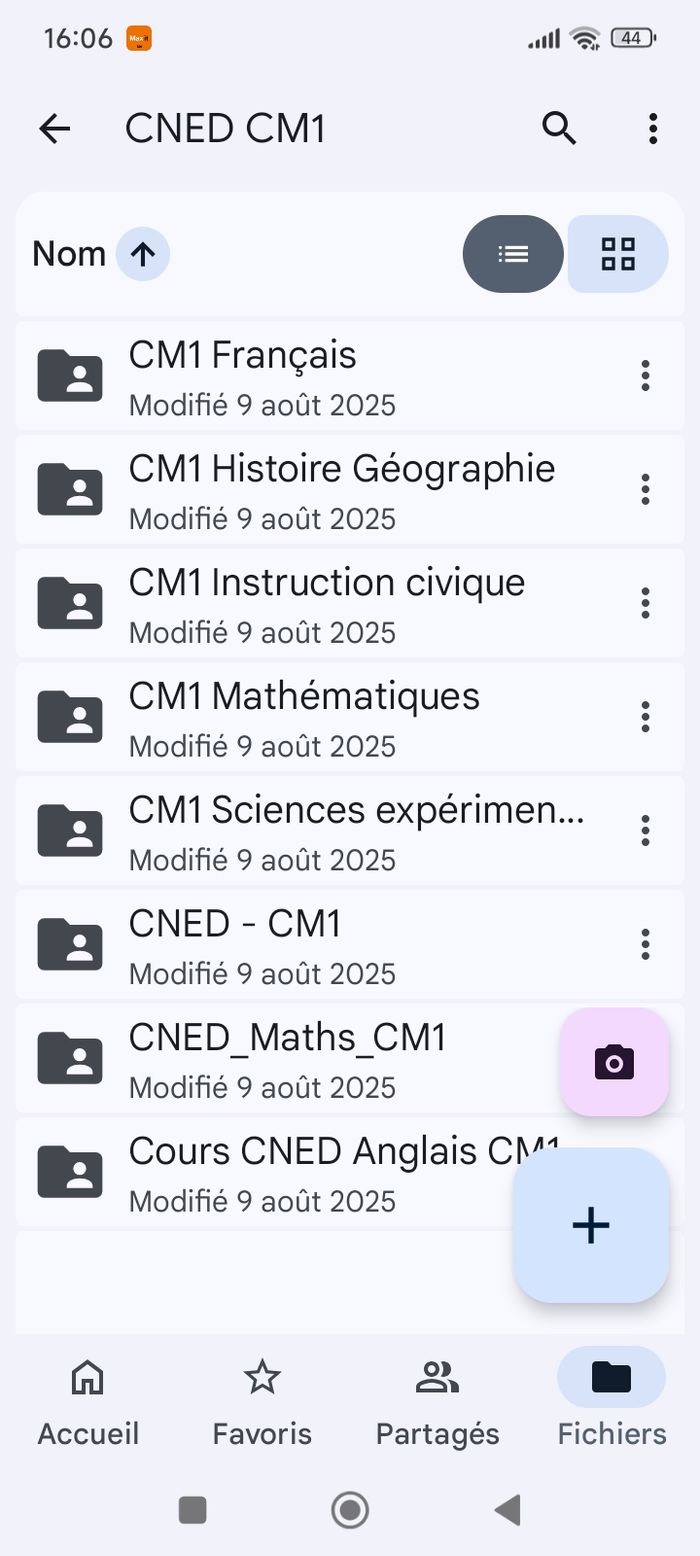Viewport: 700px width, 1556px height.
Task: Open more options for CM1 Instruction civique
Action: tap(645, 603)
